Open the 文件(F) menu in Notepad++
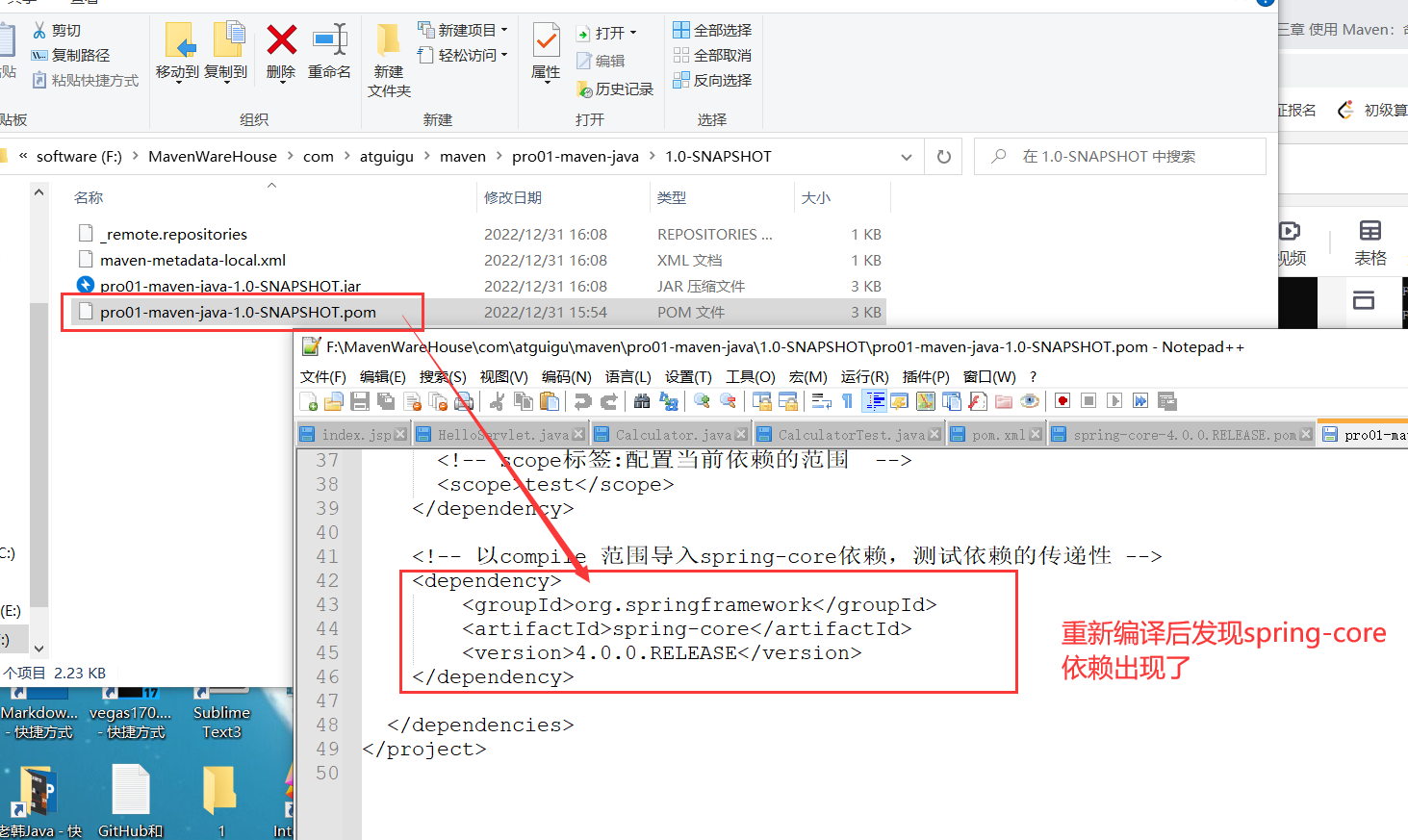1408x840 pixels. [x=322, y=376]
